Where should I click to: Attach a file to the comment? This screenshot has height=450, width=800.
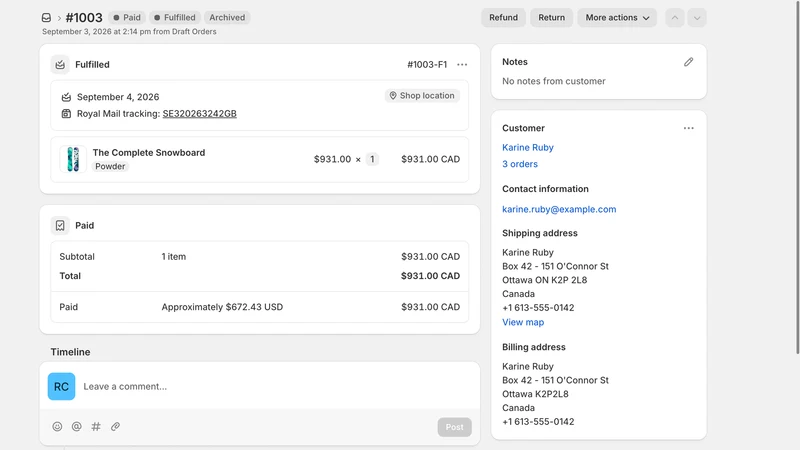(115, 427)
